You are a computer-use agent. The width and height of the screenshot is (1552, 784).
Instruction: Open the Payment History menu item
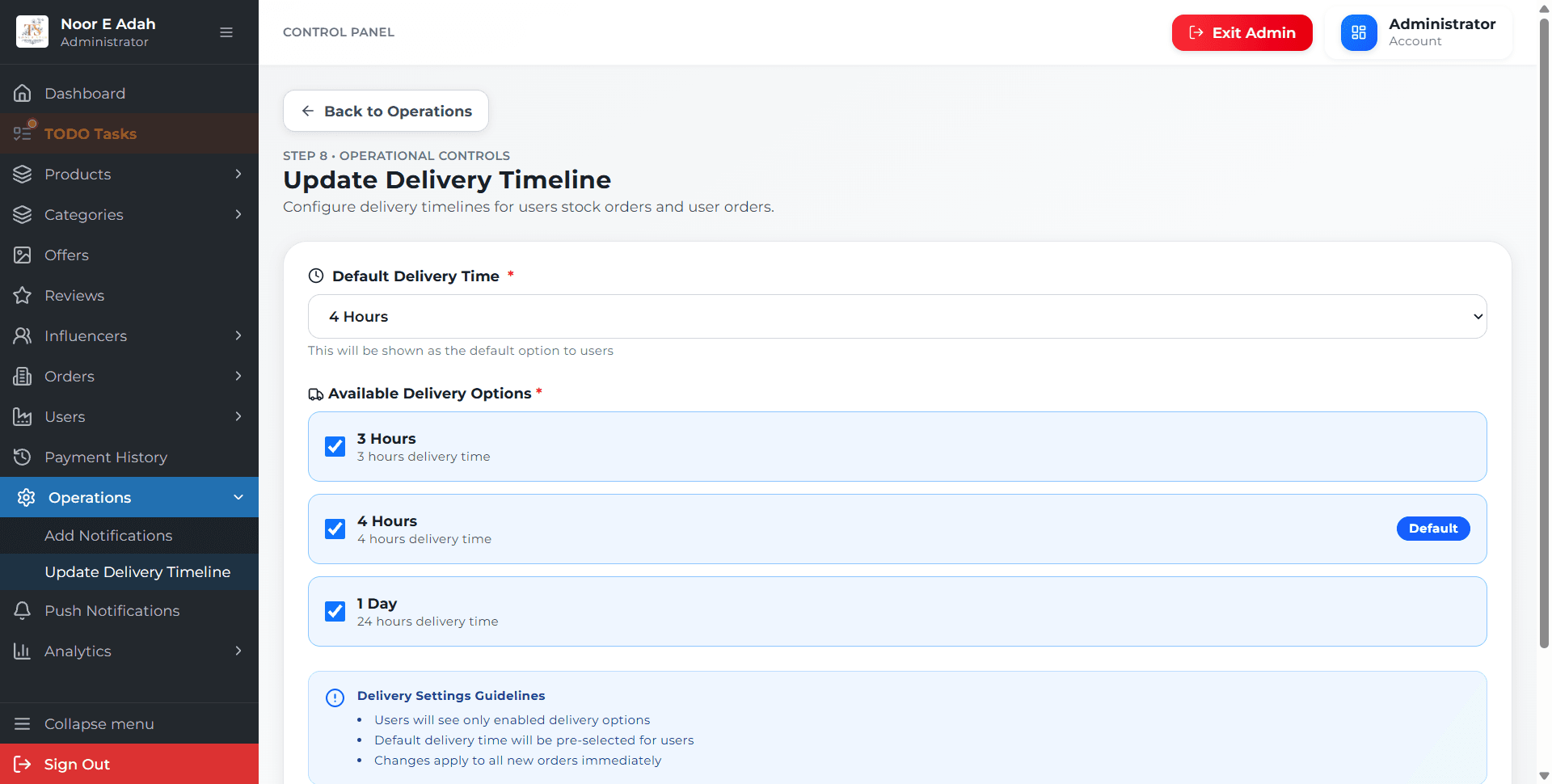pos(129,457)
